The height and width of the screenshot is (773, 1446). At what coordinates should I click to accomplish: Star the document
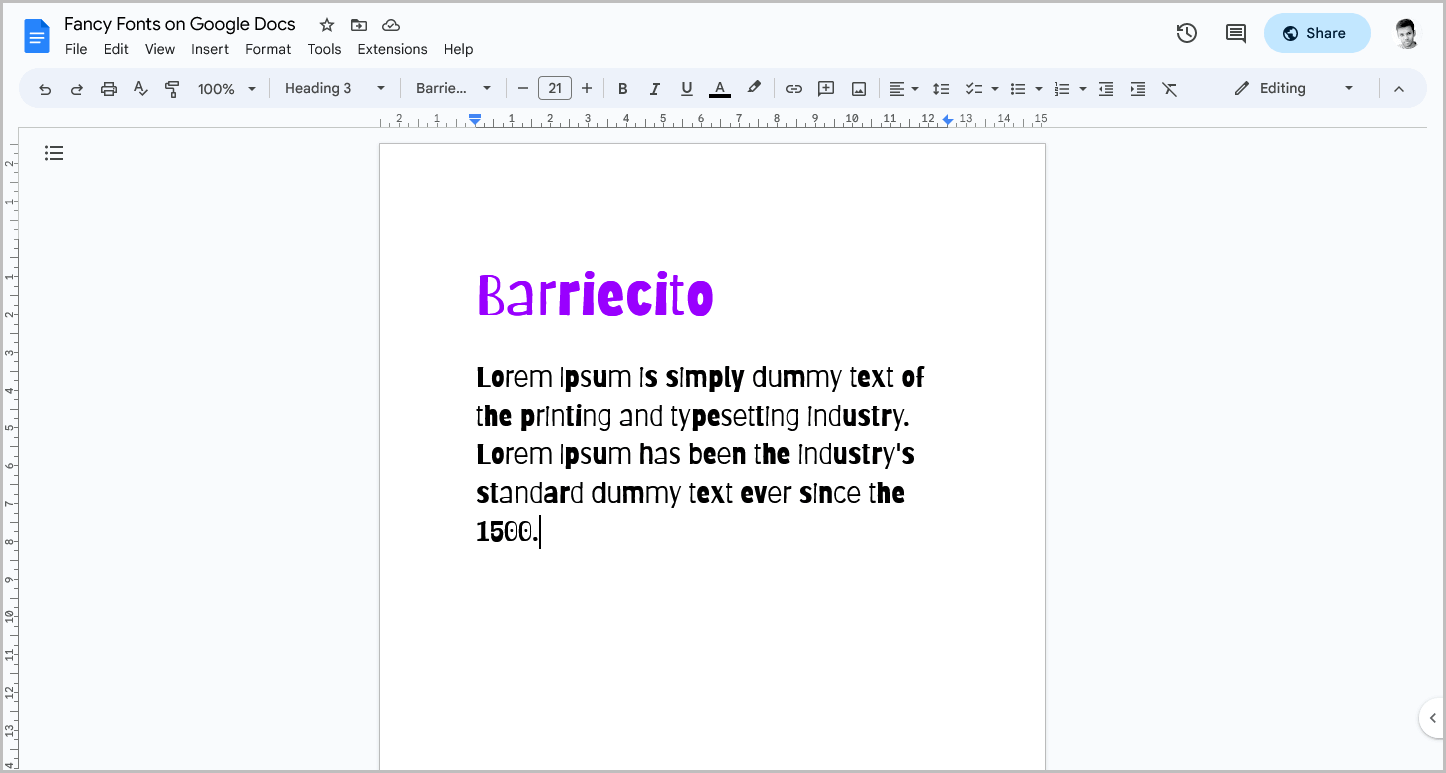326,24
